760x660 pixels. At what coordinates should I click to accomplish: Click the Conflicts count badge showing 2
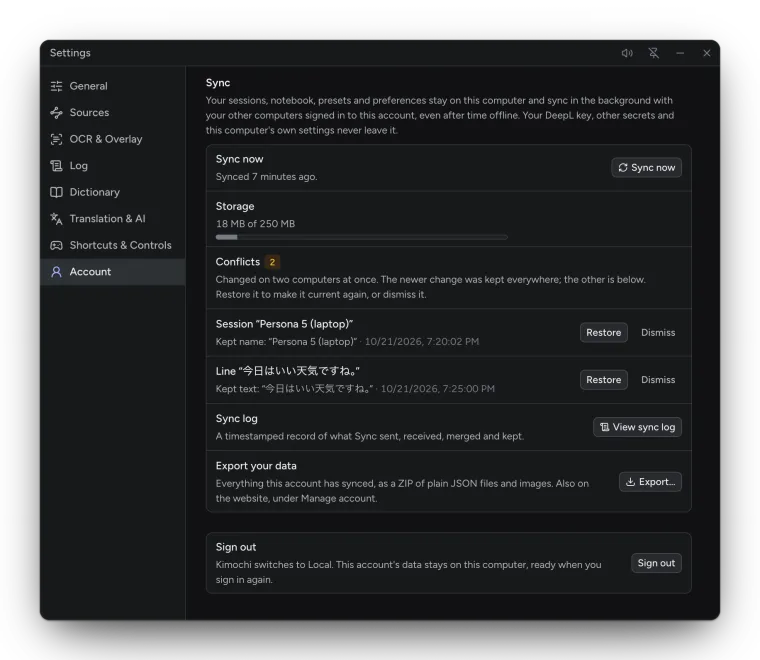point(272,262)
